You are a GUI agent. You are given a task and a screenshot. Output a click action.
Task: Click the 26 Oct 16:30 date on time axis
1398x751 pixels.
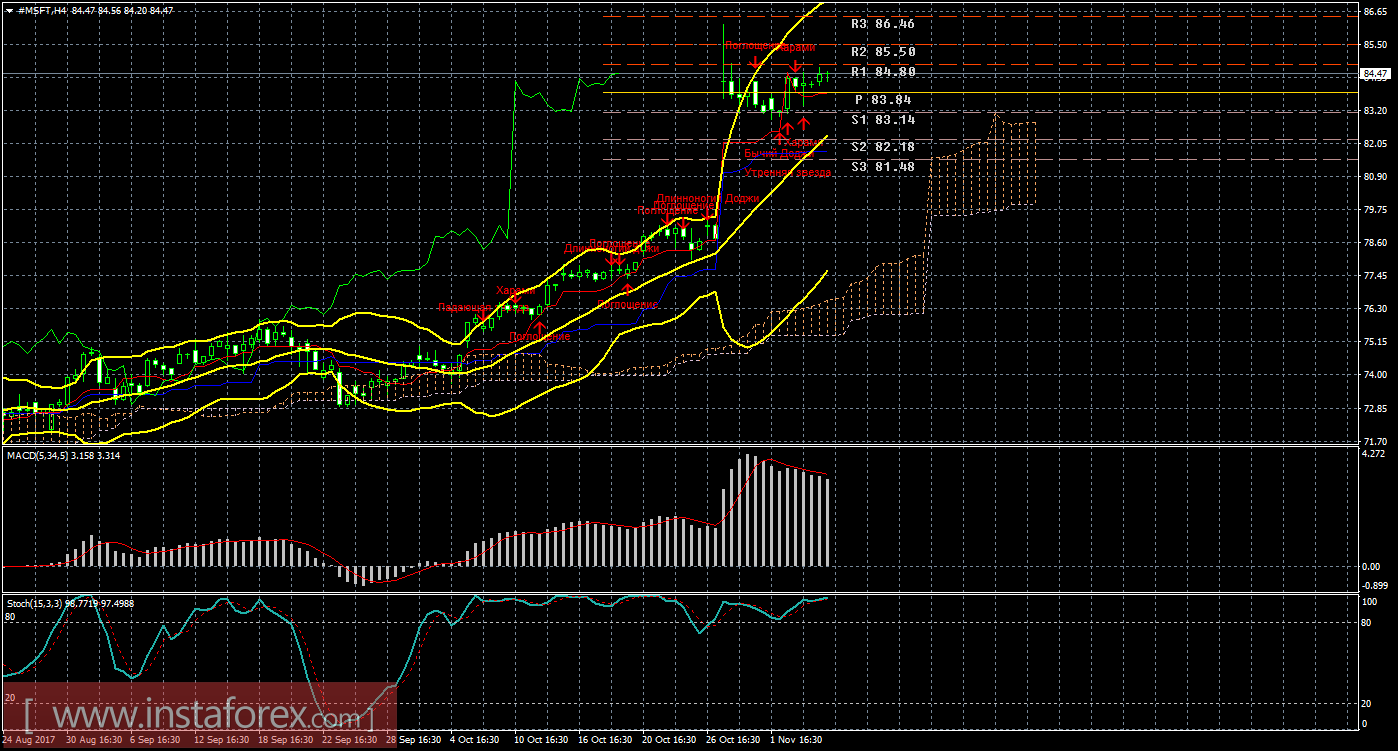tap(732, 740)
